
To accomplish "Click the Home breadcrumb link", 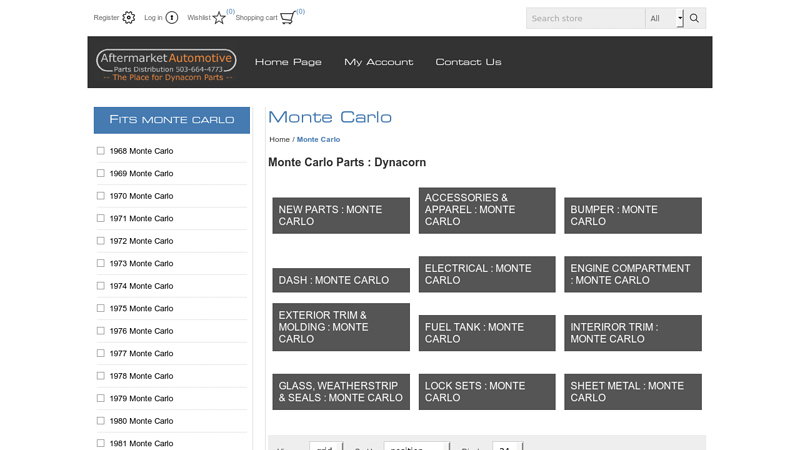I will (280, 139).
